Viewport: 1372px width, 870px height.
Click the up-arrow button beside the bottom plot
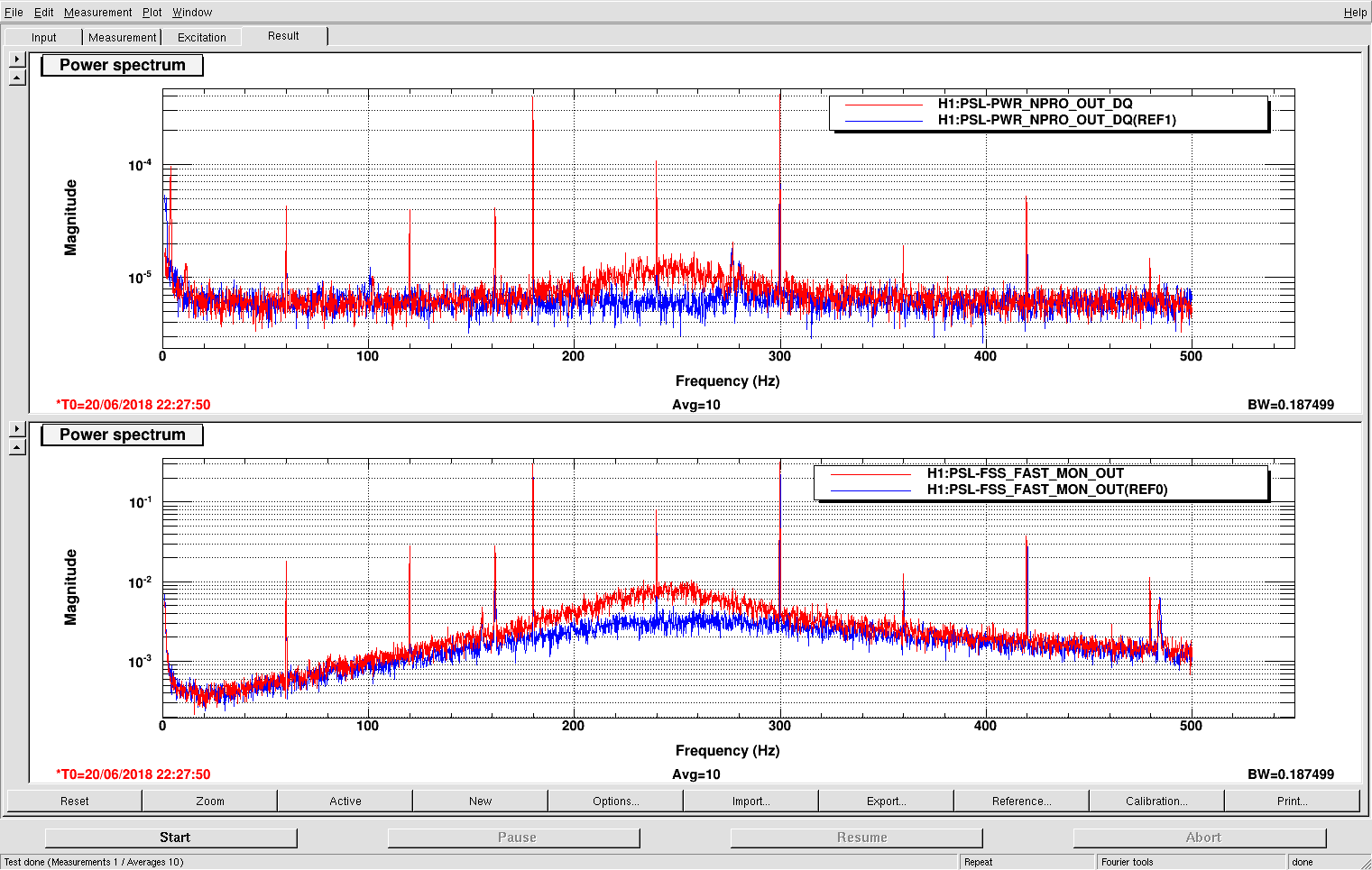pyautogui.click(x=16, y=448)
